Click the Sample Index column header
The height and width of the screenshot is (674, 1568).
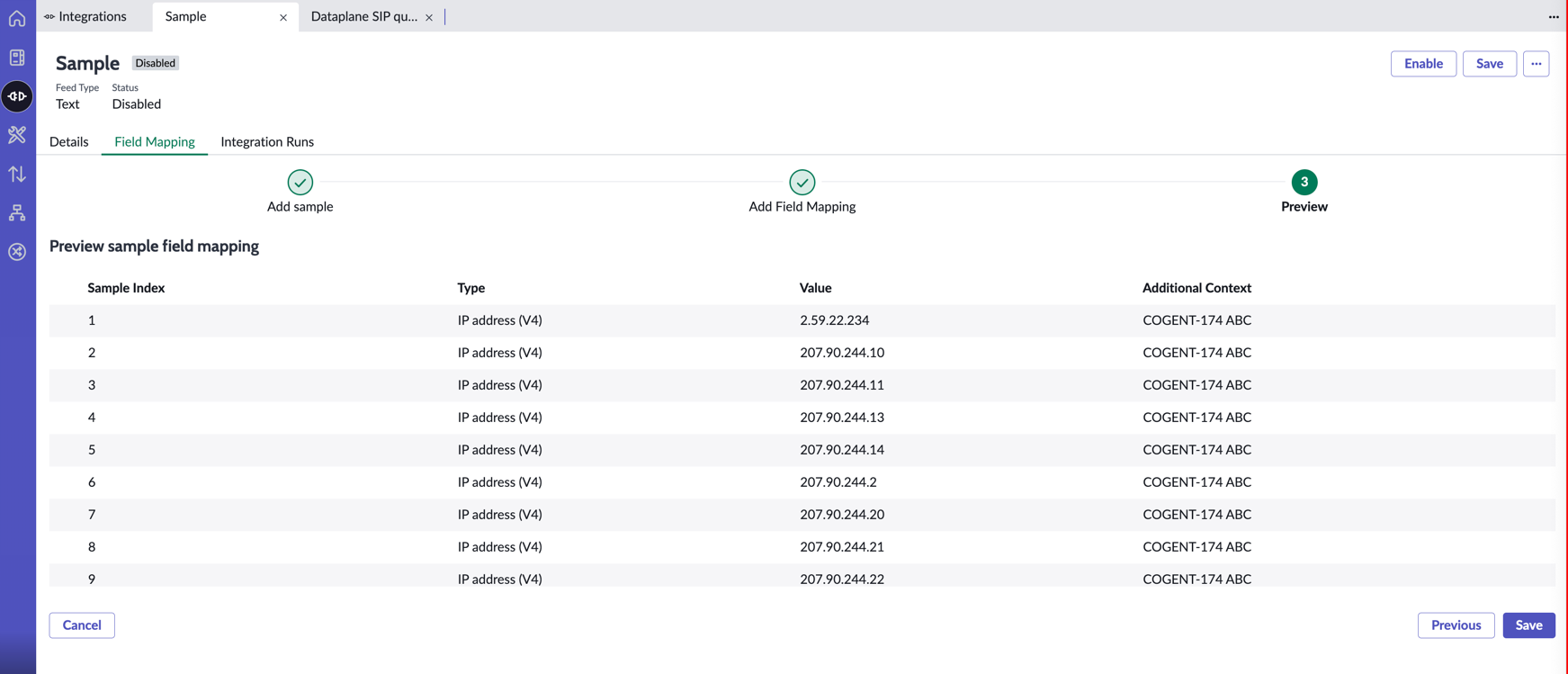126,288
